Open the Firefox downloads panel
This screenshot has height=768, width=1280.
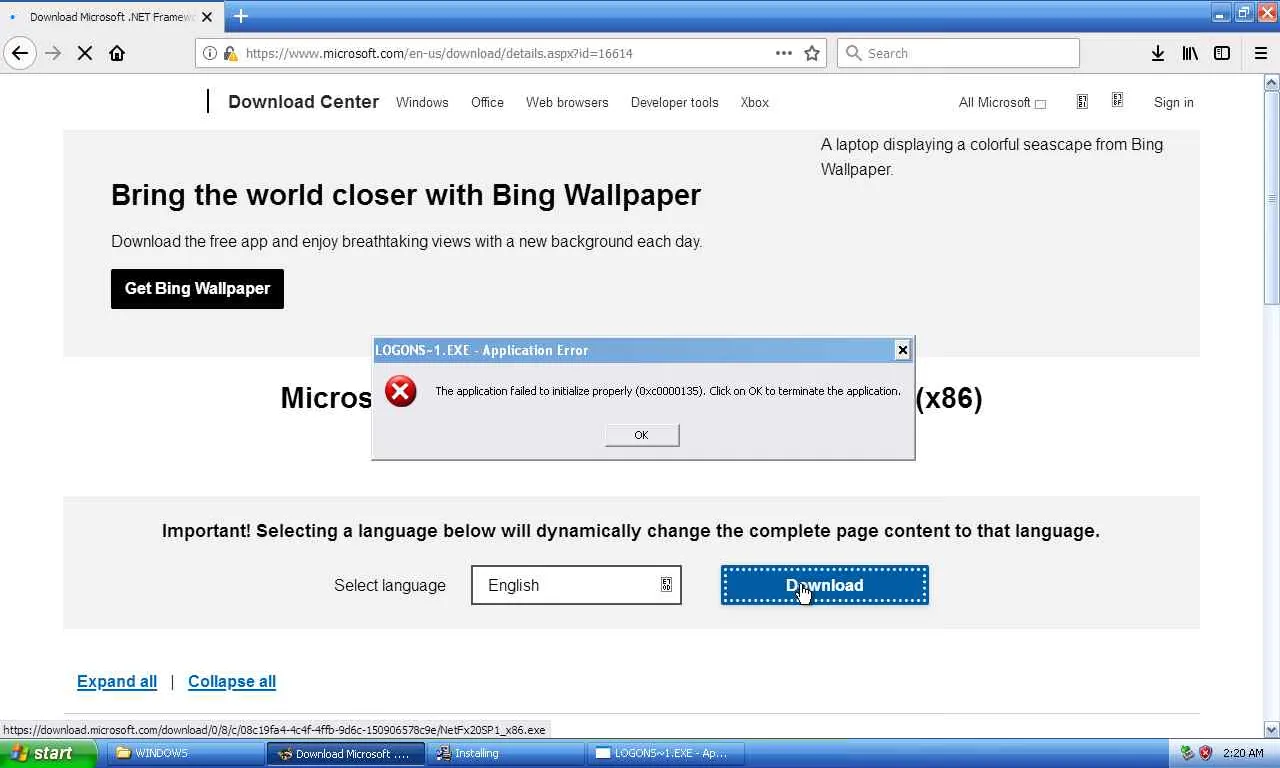pos(1157,53)
